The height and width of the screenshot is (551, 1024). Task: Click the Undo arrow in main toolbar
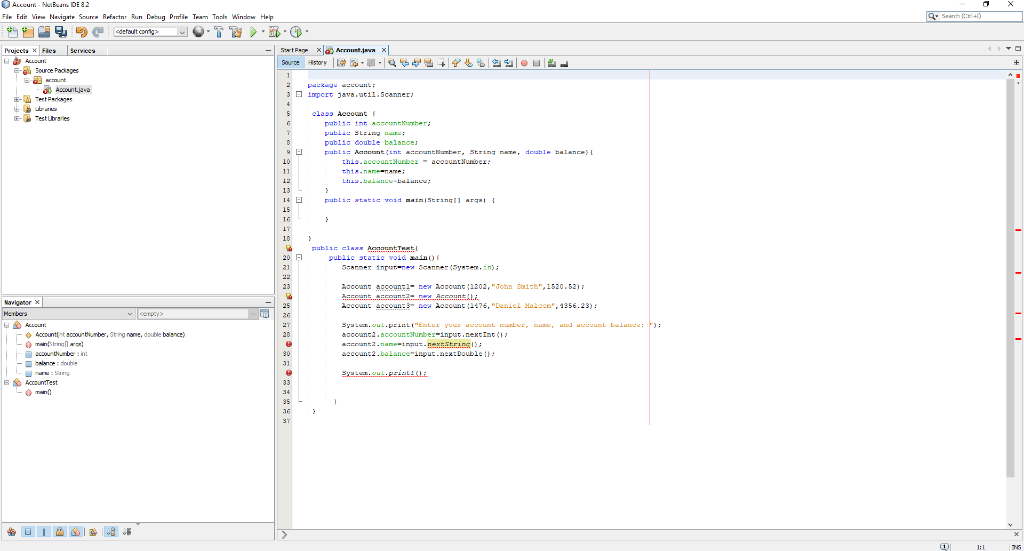(x=83, y=31)
